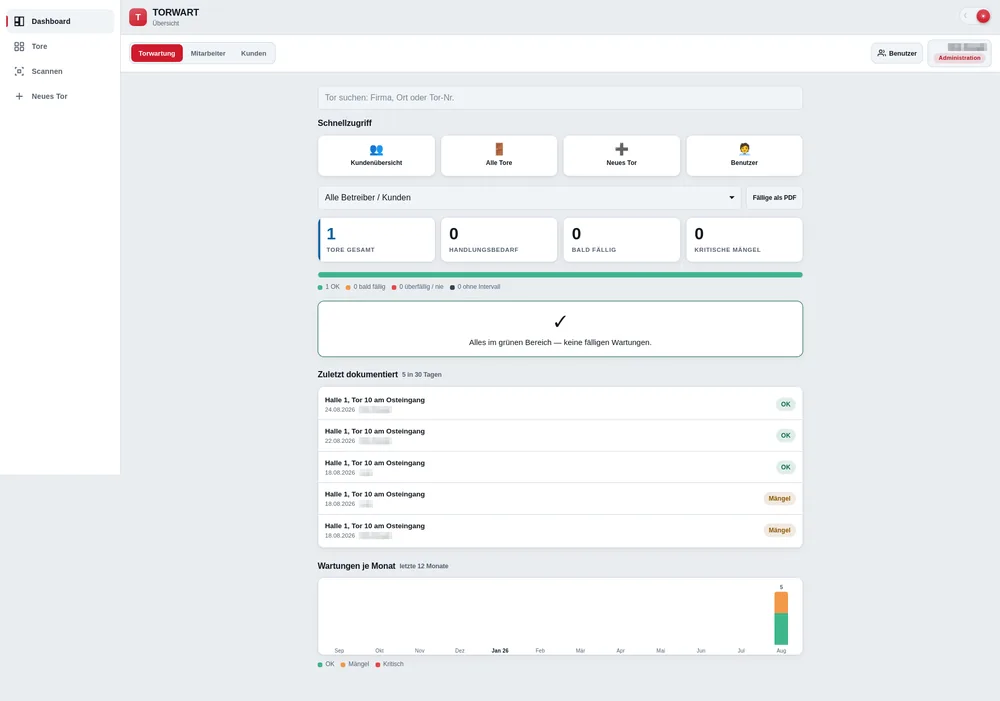Click the '0 ohne Intervall' legend entry

[475, 287]
